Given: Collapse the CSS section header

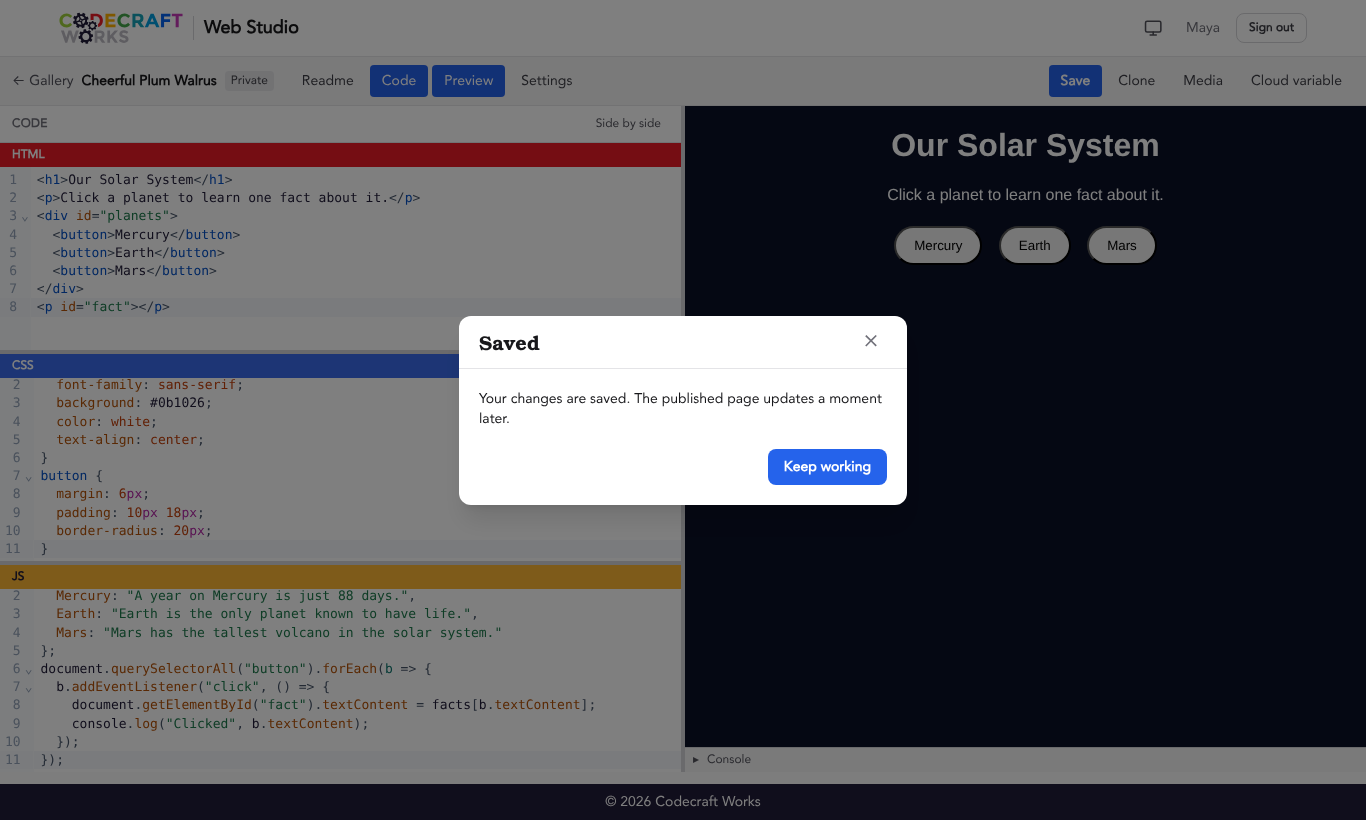Looking at the screenshot, I should pyautogui.click(x=340, y=366).
